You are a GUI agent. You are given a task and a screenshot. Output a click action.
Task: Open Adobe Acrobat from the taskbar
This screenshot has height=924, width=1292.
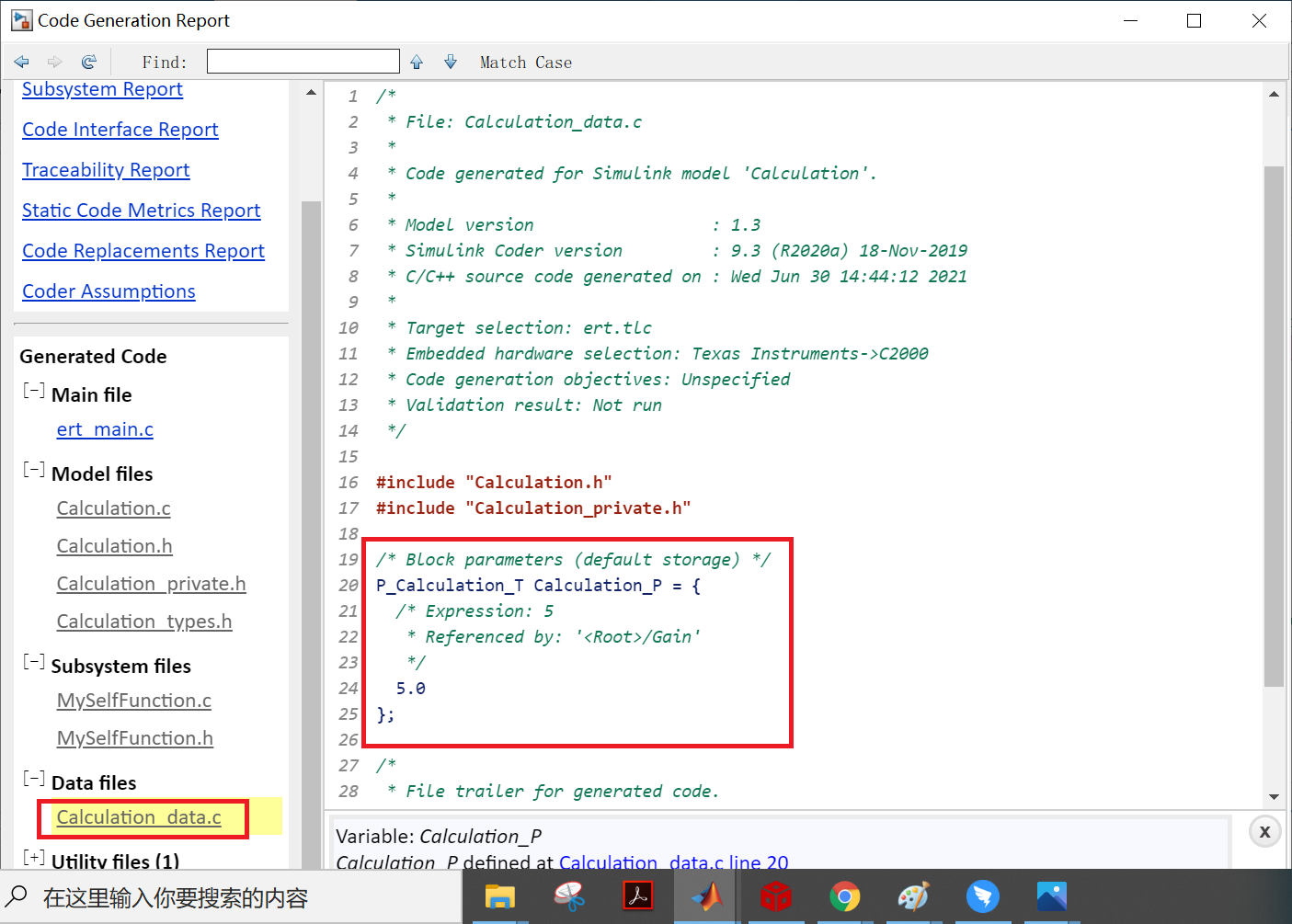(x=638, y=896)
